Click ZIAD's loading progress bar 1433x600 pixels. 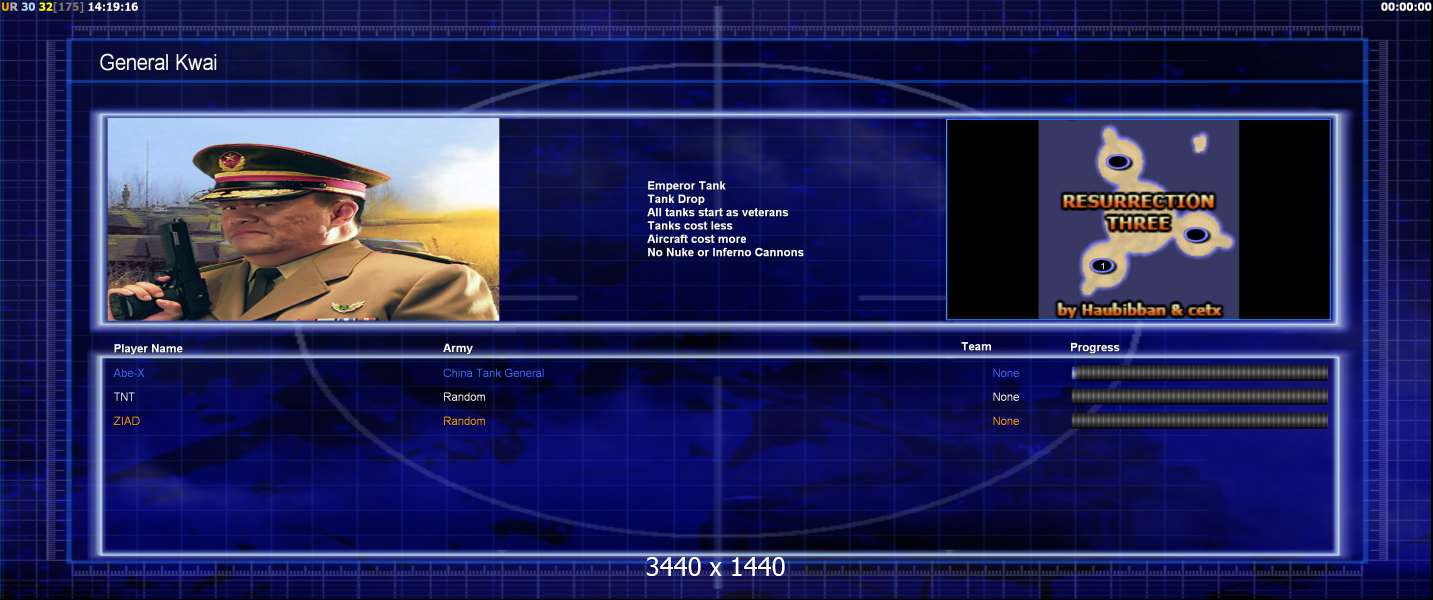click(x=1200, y=421)
